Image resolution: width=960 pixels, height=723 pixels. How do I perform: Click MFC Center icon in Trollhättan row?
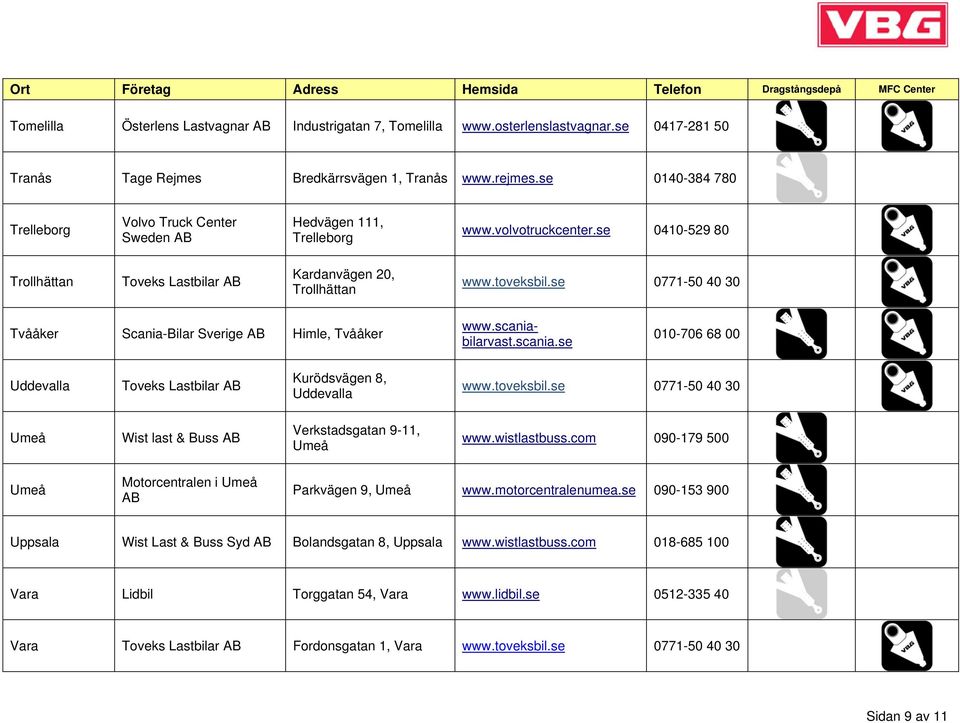tap(906, 282)
